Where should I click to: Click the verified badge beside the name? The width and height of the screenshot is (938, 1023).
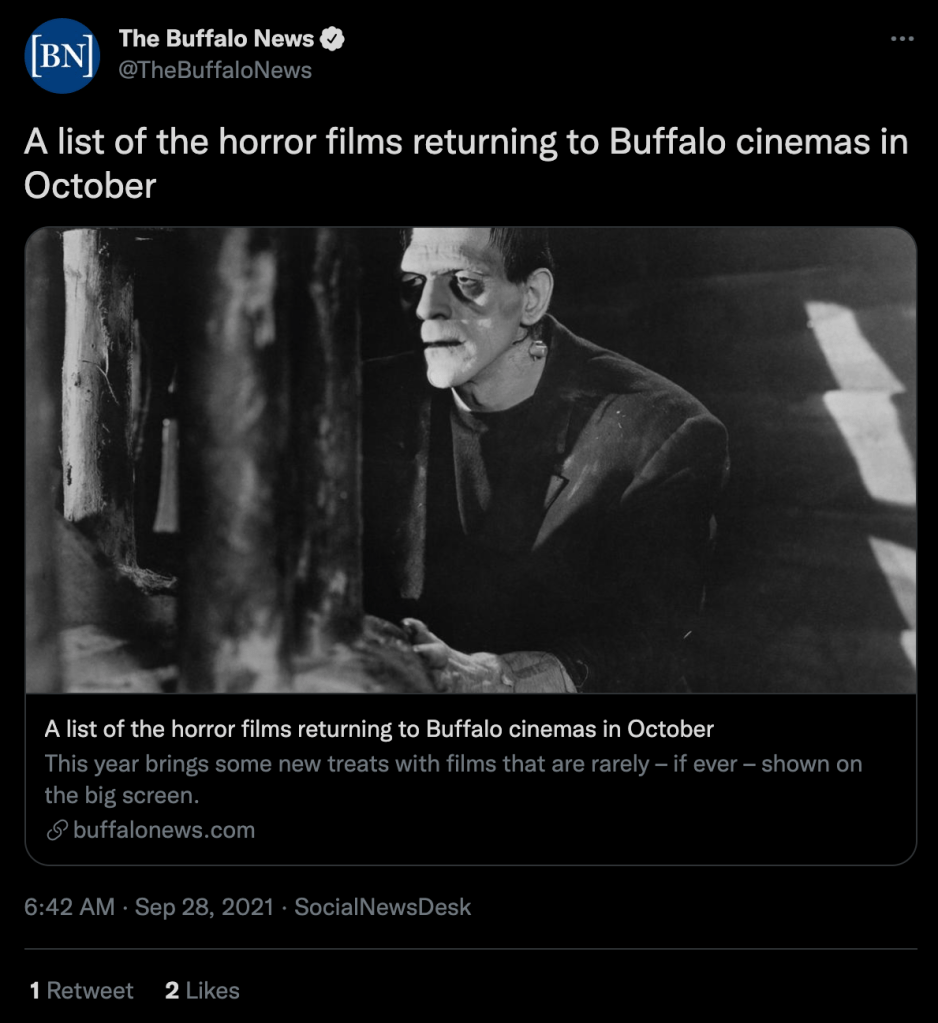tap(332, 40)
